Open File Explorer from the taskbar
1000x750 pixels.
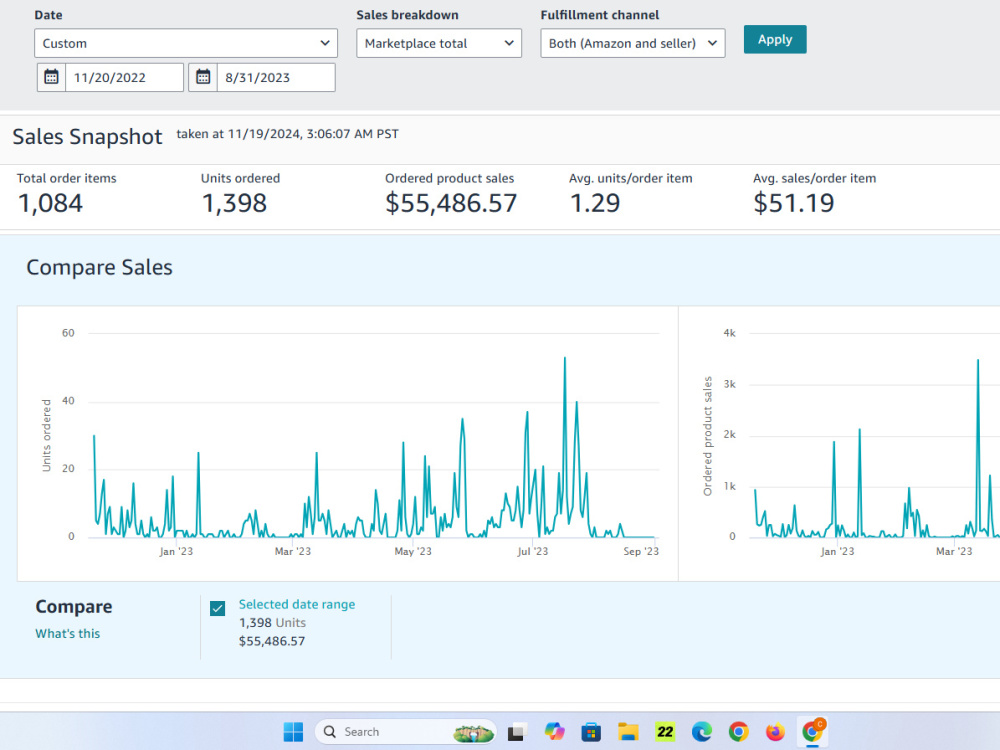click(628, 732)
